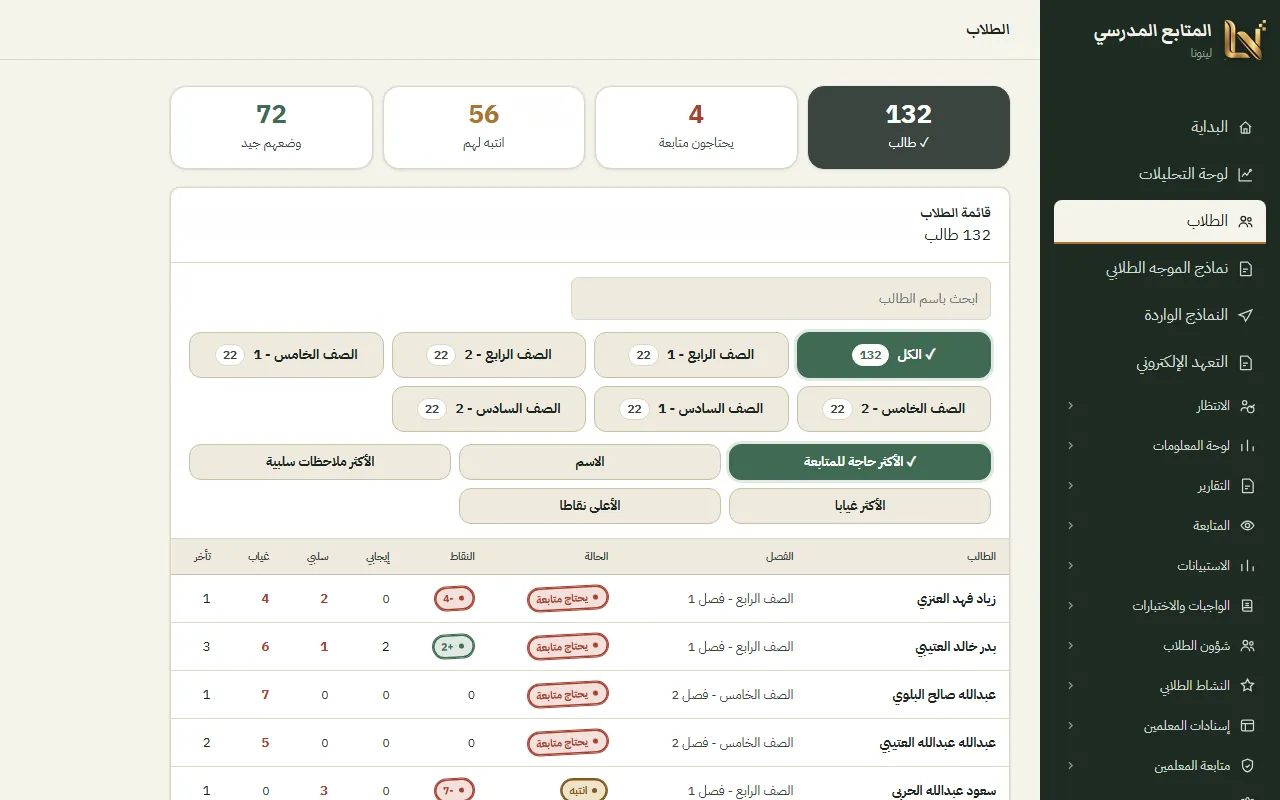Viewport: 1280px width, 800px height.
Task: Sort by الأكثر غيابا
Action: [x=860, y=506]
